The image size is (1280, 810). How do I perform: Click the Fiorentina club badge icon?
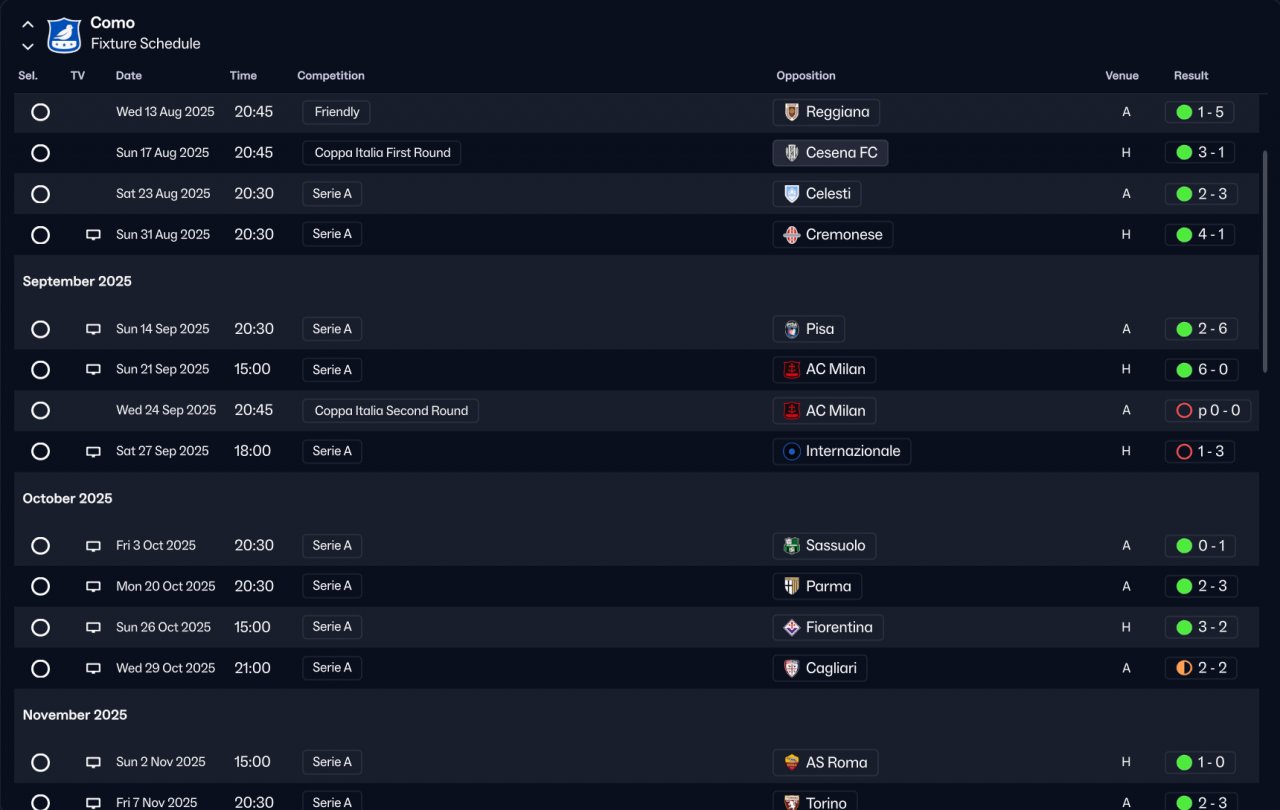792,628
